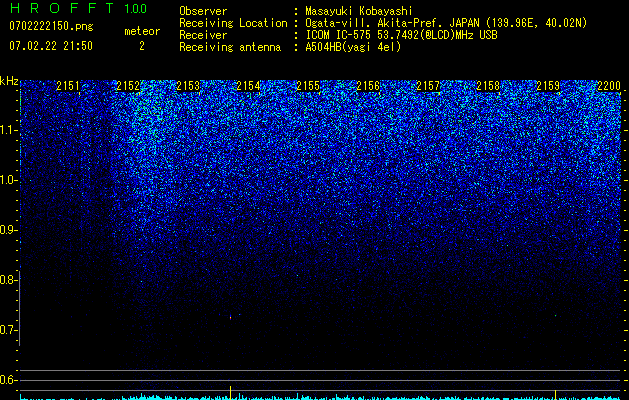Click the meteor count value 2

(142, 46)
